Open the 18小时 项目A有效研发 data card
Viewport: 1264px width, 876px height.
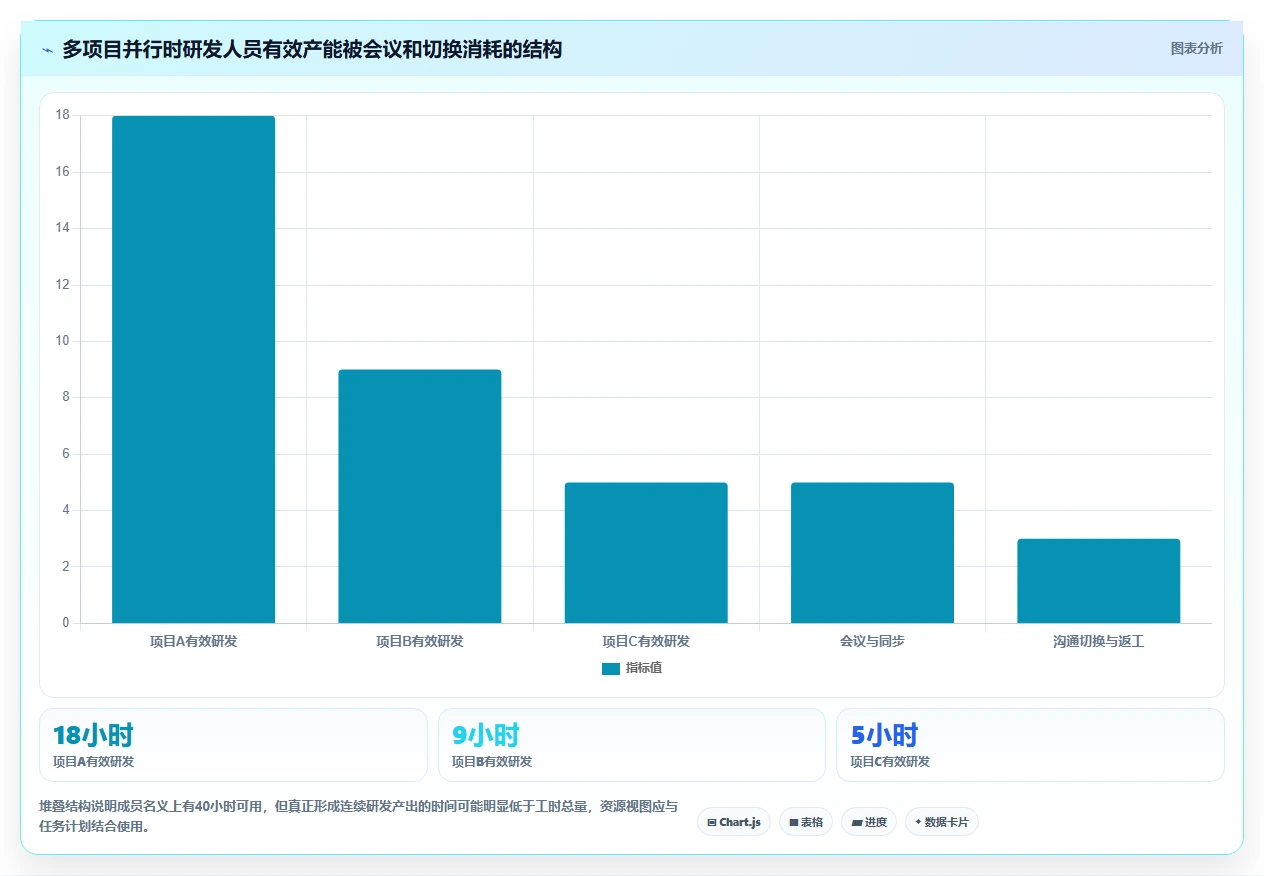pos(233,745)
